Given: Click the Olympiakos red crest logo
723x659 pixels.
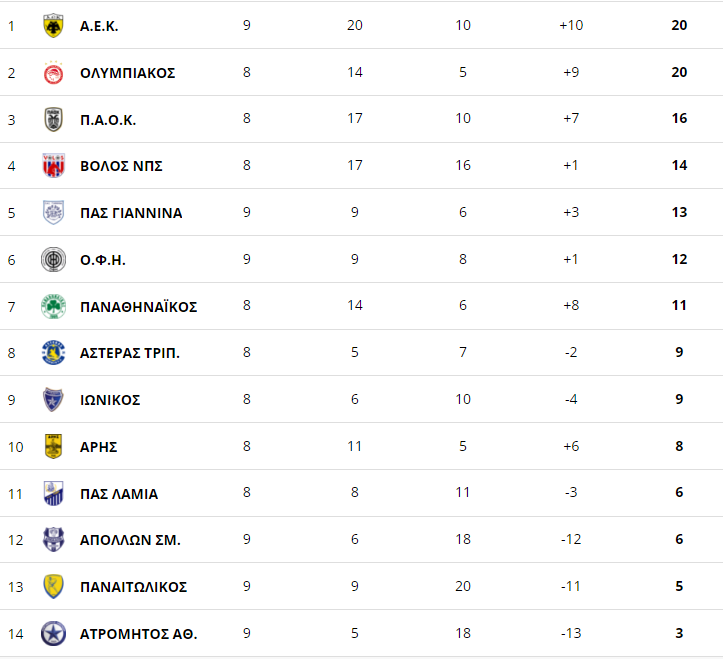Looking at the screenshot, I should click(53, 73).
